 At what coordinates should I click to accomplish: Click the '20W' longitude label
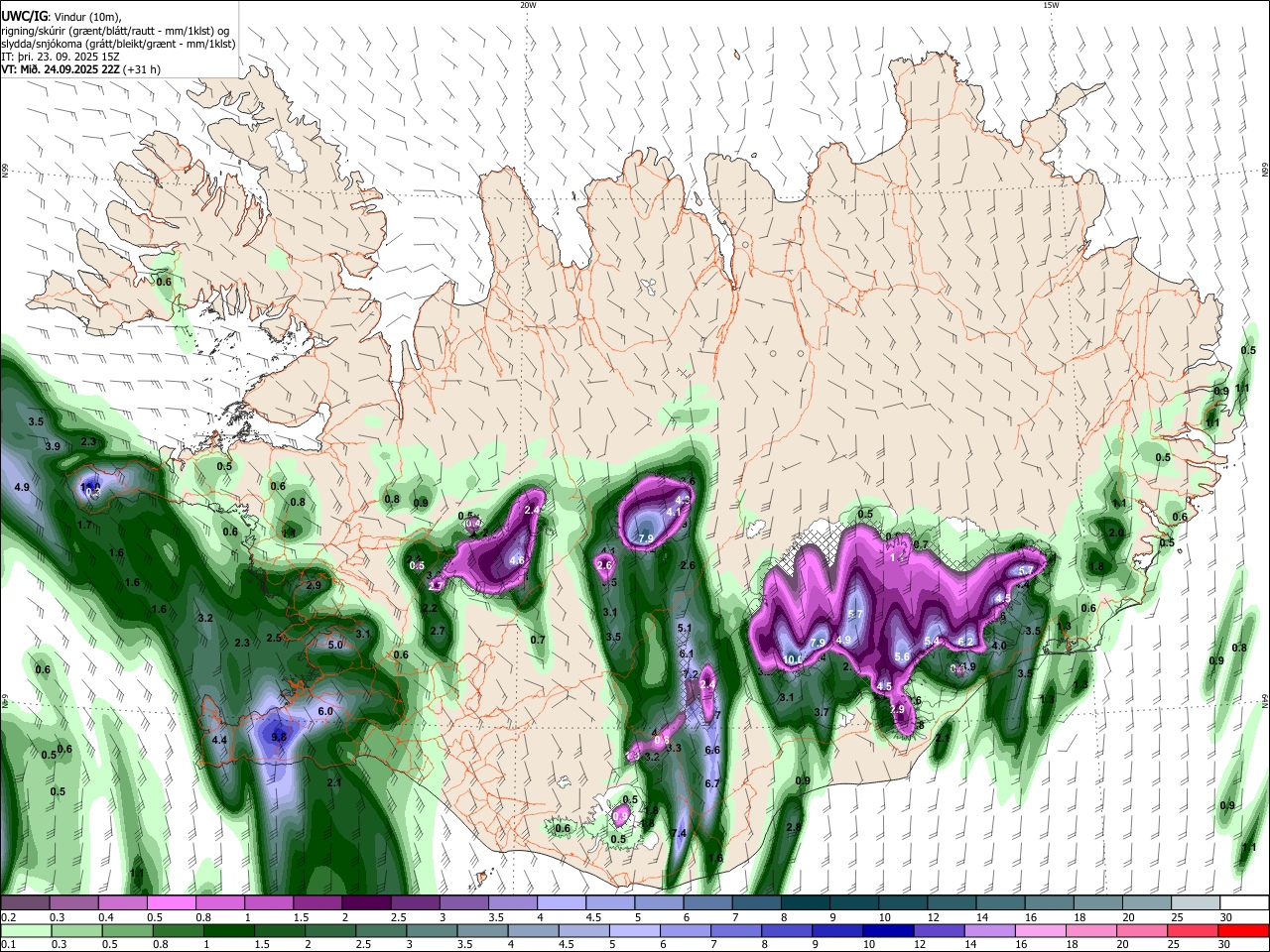click(528, 5)
